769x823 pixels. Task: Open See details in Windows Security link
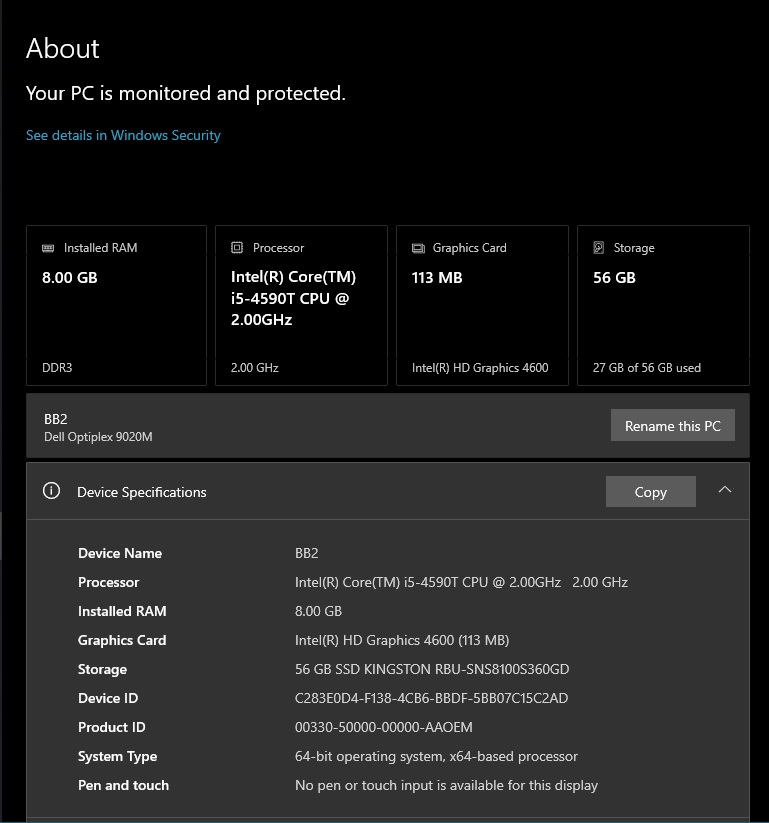123,135
